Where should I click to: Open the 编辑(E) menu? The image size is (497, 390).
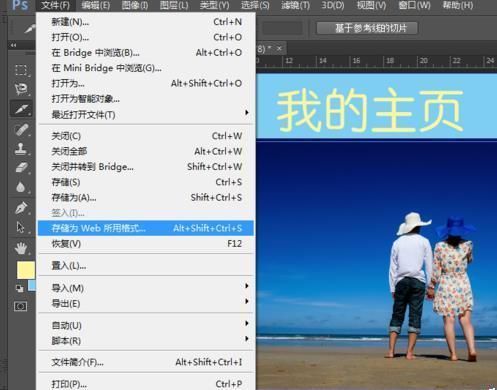tap(96, 5)
